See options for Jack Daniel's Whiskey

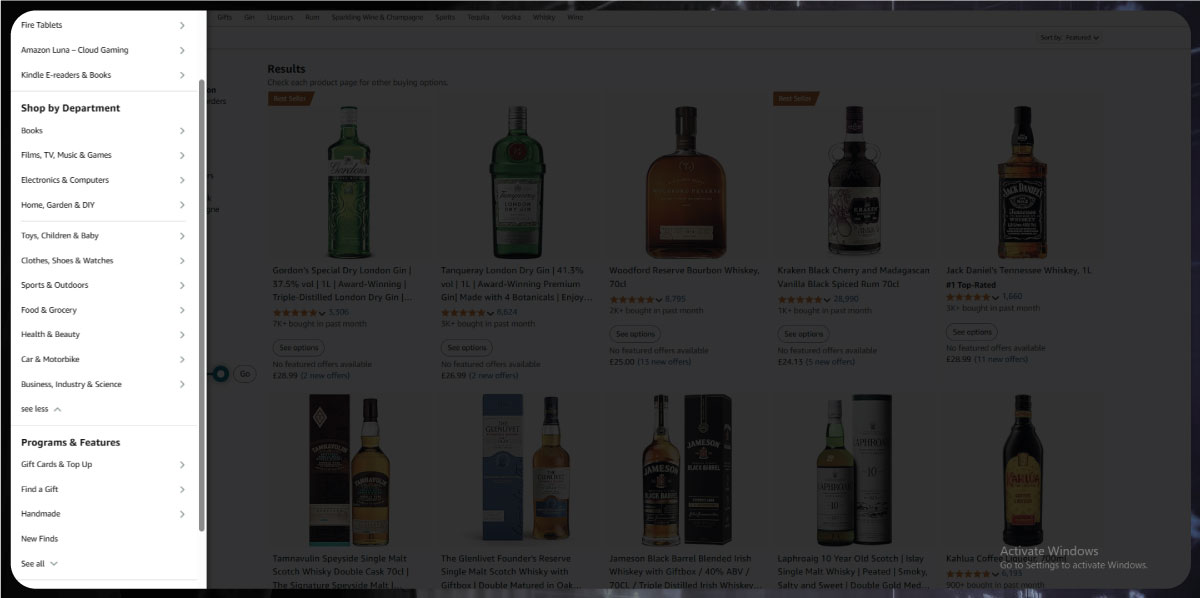pyautogui.click(x=971, y=332)
